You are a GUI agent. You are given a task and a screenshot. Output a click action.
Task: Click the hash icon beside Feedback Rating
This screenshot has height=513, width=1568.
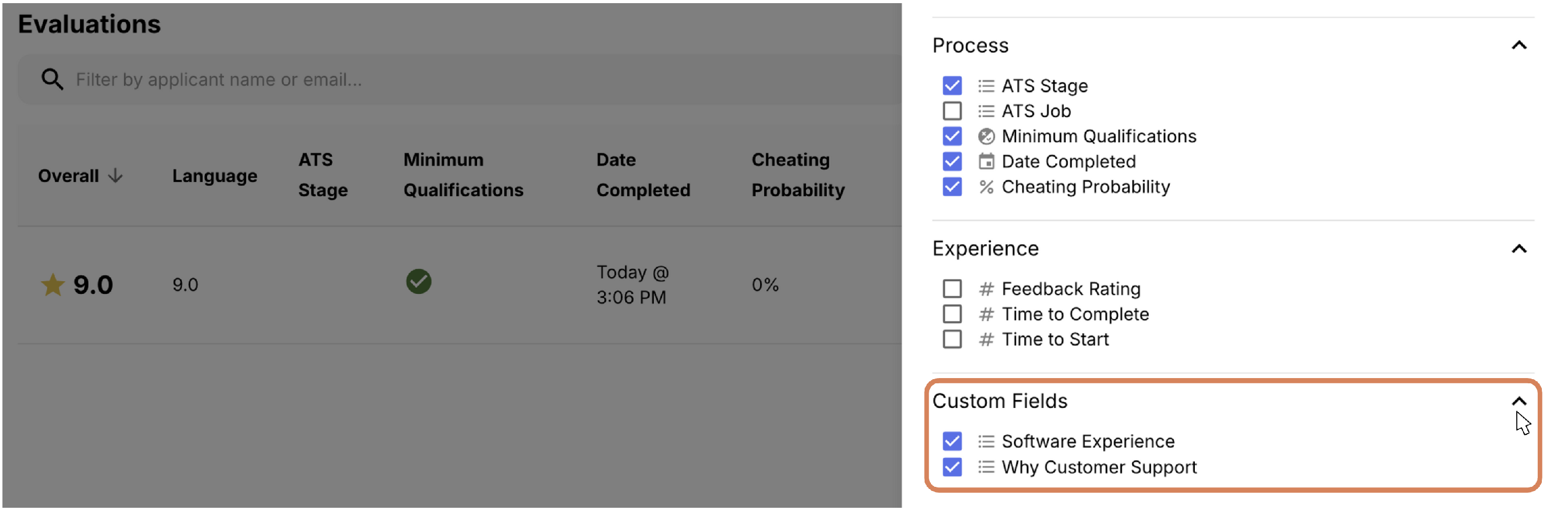tap(986, 289)
